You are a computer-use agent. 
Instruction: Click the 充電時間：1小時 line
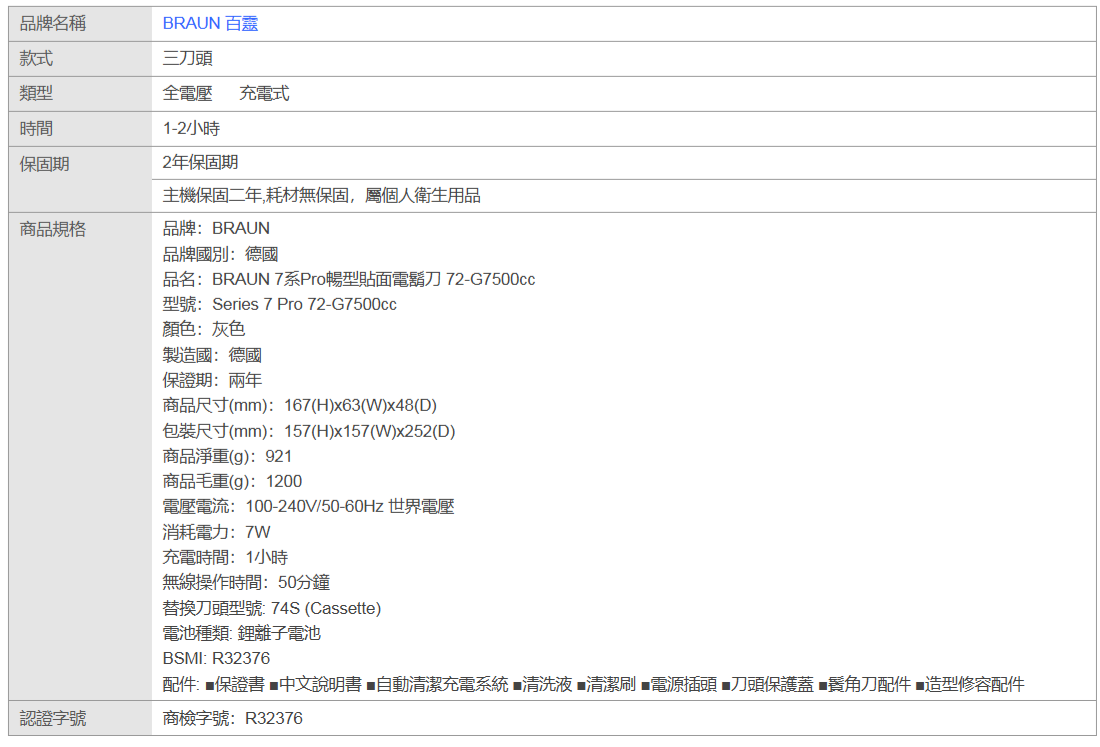pos(225,558)
